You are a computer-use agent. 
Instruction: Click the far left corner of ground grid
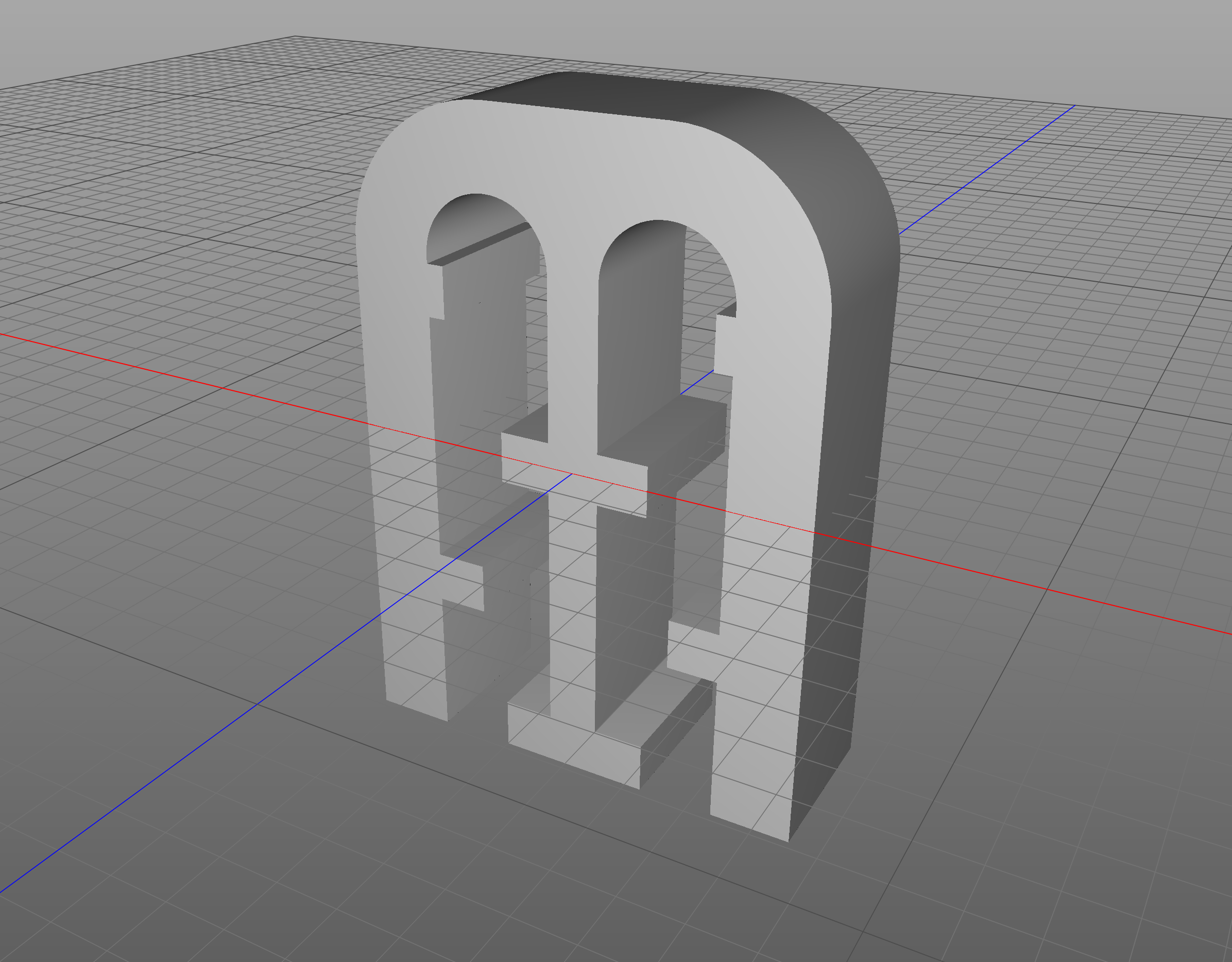296,37
